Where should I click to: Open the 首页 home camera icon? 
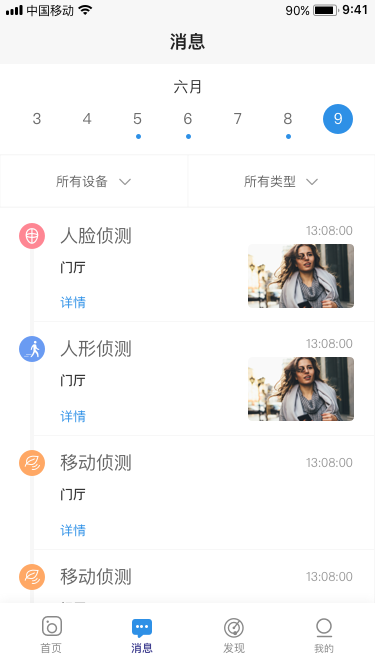pos(52,627)
